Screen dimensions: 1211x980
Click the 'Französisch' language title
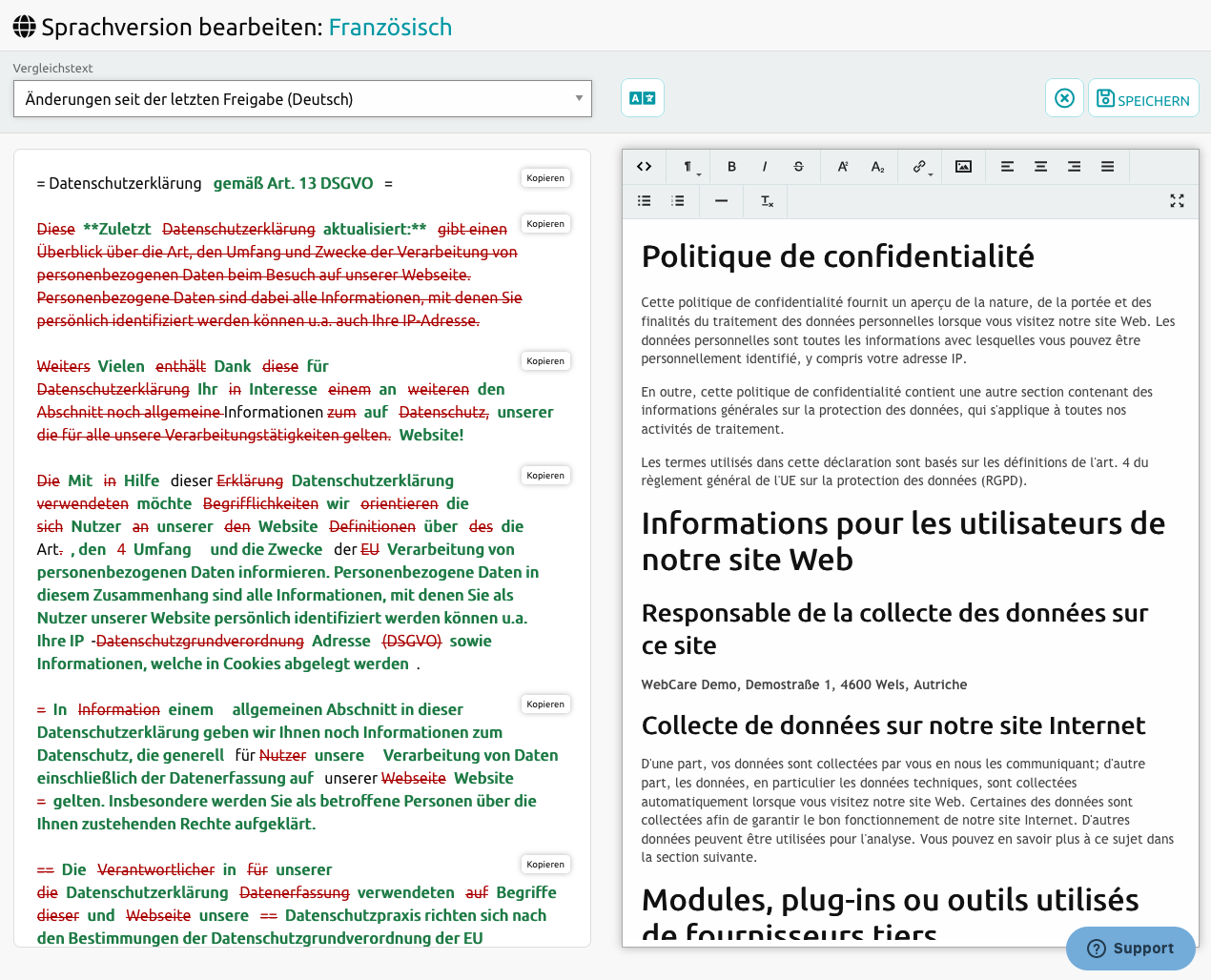[390, 27]
